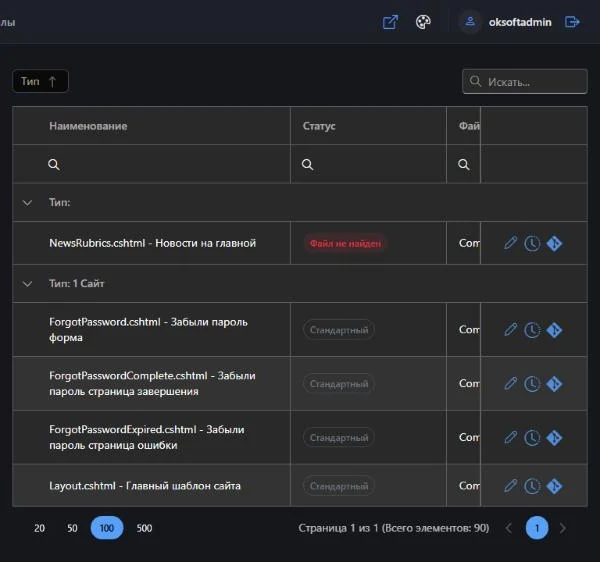Screen dimensions: 600x562
Task: Click Стандартный badge of Layout.cshtml row
Action: (x=339, y=486)
